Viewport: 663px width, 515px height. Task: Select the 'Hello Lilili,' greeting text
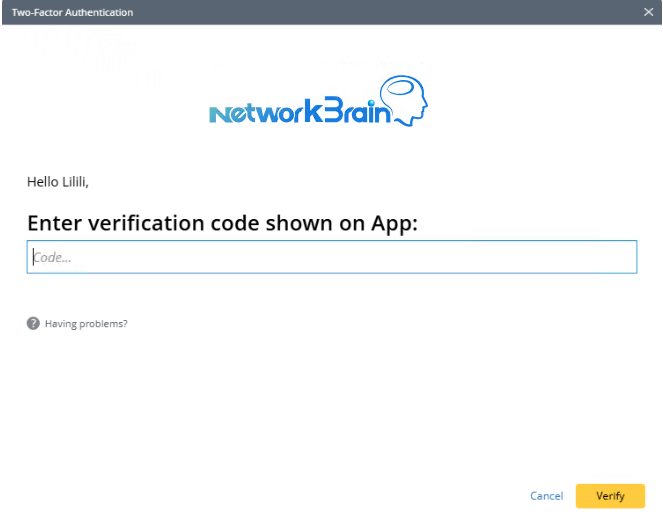click(58, 182)
